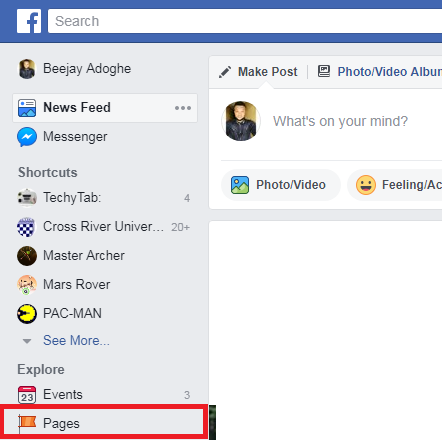Click the 20+ notification count
Viewport: 442px width, 440px height.
point(180,227)
